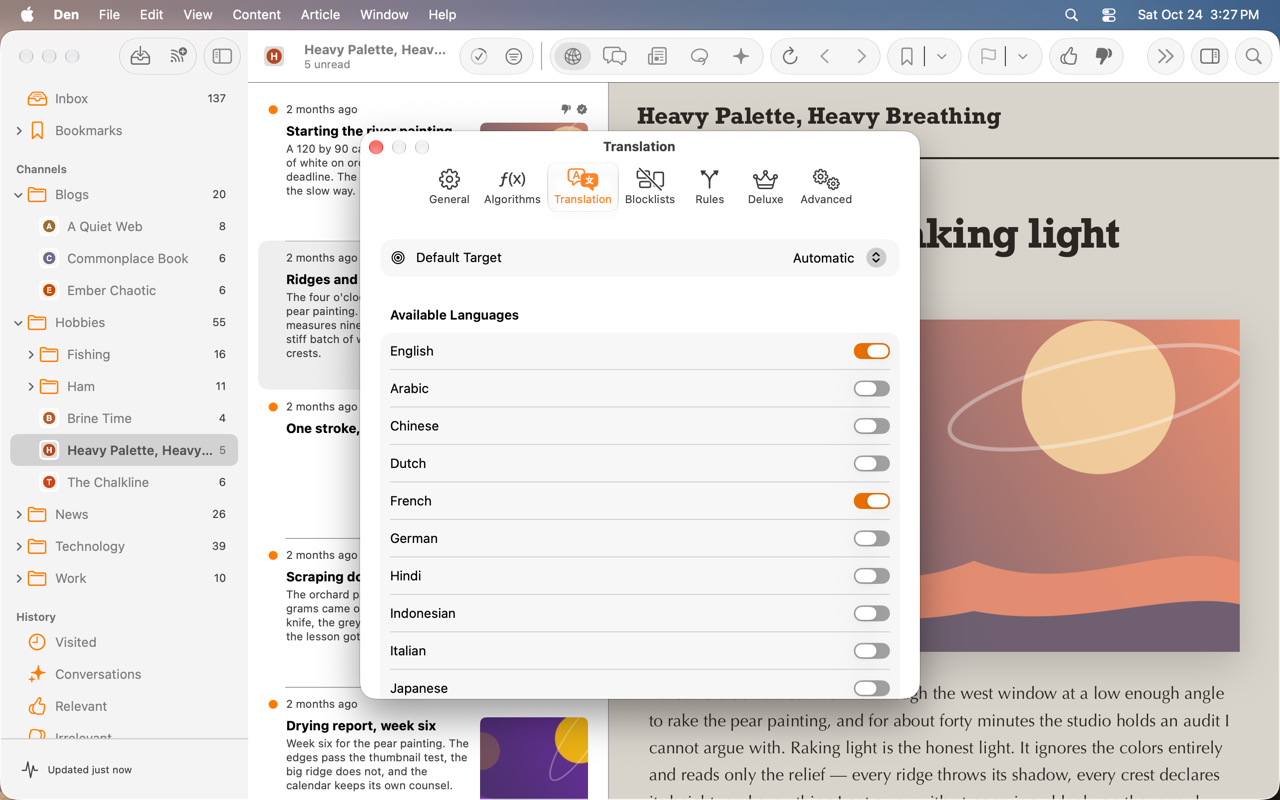Screen dimensions: 1280x800
Task: Open the bookmark options dropdown arrow
Action: click(942, 57)
